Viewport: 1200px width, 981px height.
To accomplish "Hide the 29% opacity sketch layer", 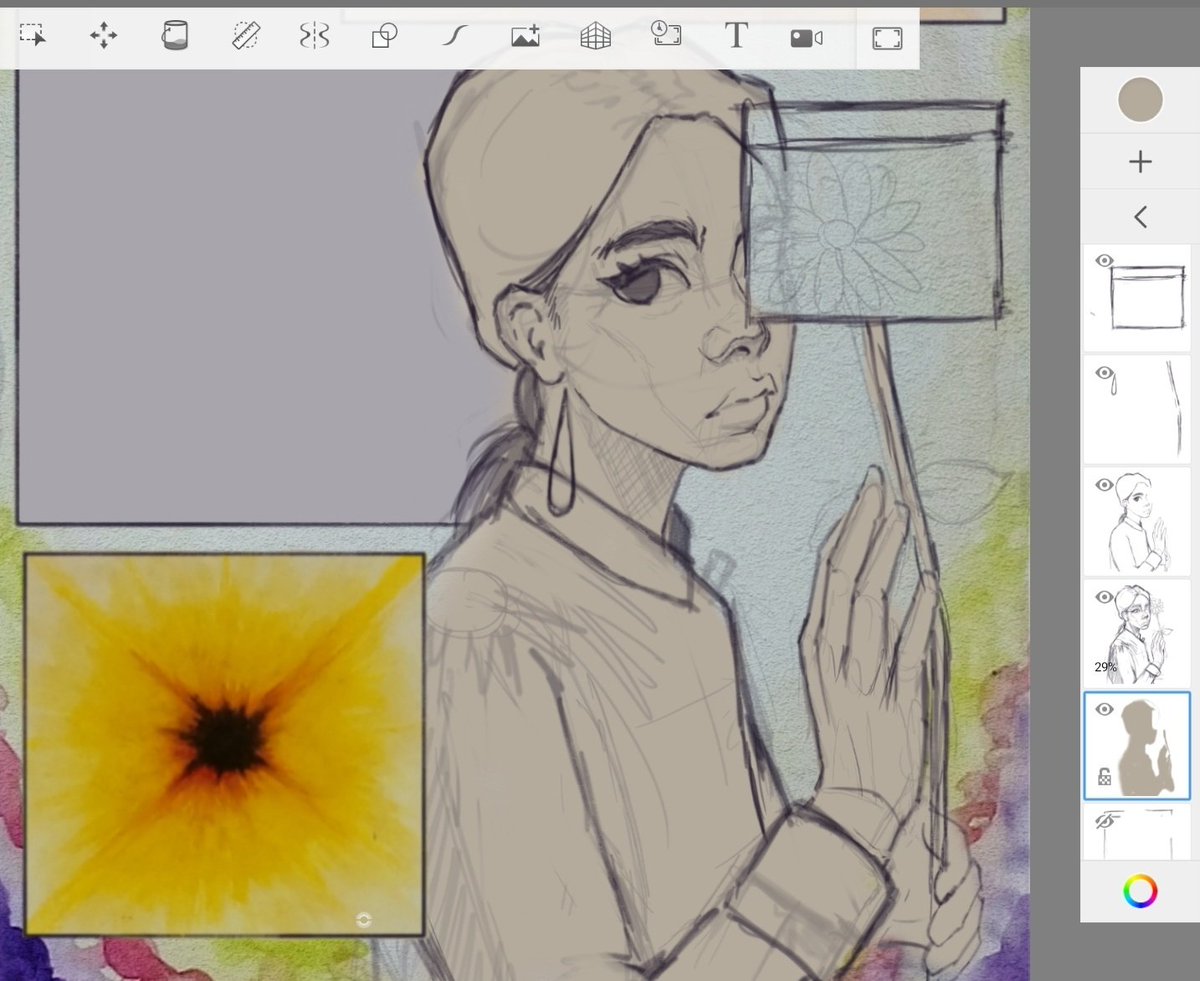I will pyautogui.click(x=1104, y=597).
